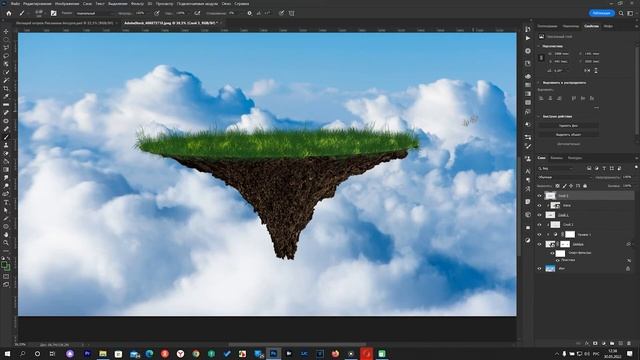Open brush painting mode dropdown
This screenshot has width=640, height=360.
pyautogui.click(x=94, y=13)
